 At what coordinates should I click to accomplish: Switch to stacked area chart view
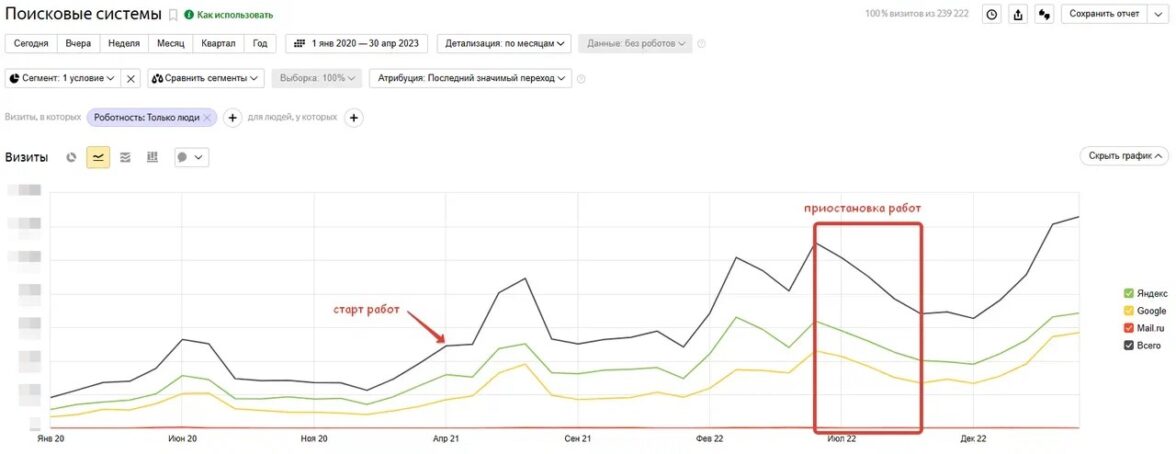[125, 157]
